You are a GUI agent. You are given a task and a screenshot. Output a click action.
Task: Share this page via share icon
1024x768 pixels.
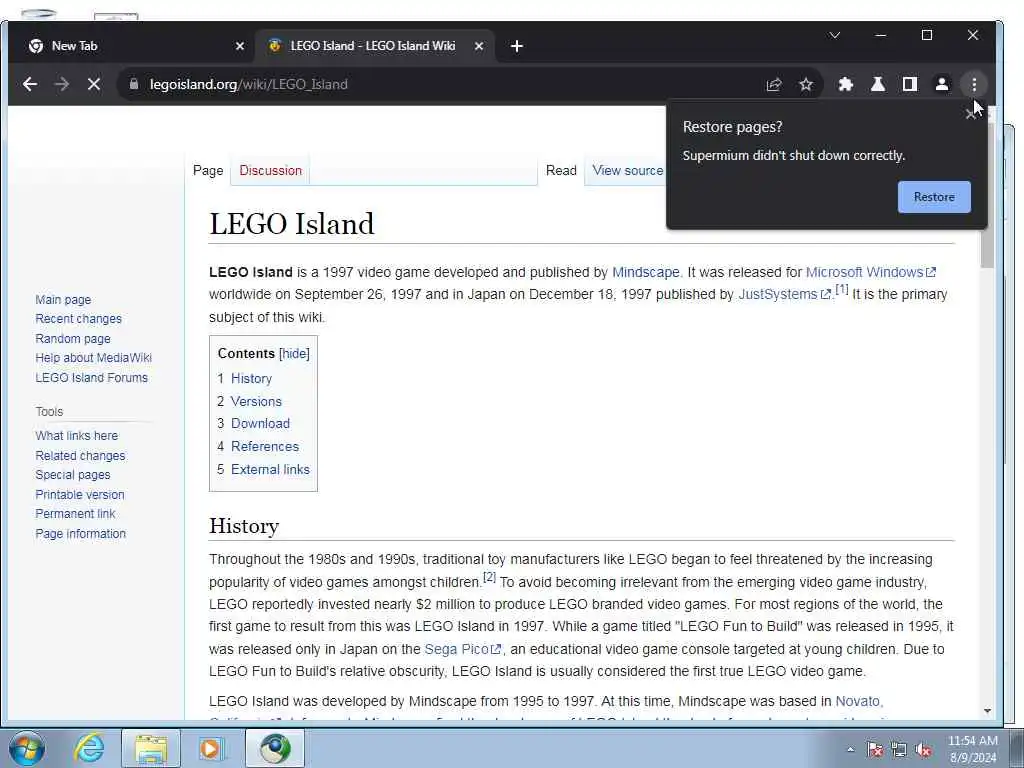(774, 84)
